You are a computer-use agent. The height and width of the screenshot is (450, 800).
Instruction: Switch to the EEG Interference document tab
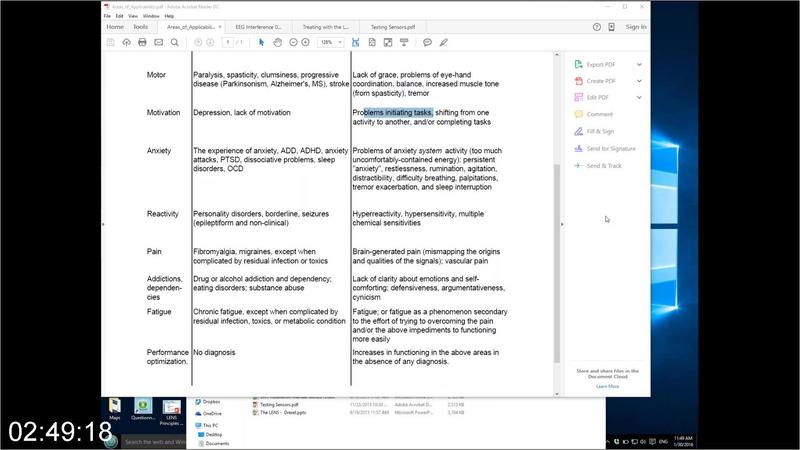tap(258, 27)
